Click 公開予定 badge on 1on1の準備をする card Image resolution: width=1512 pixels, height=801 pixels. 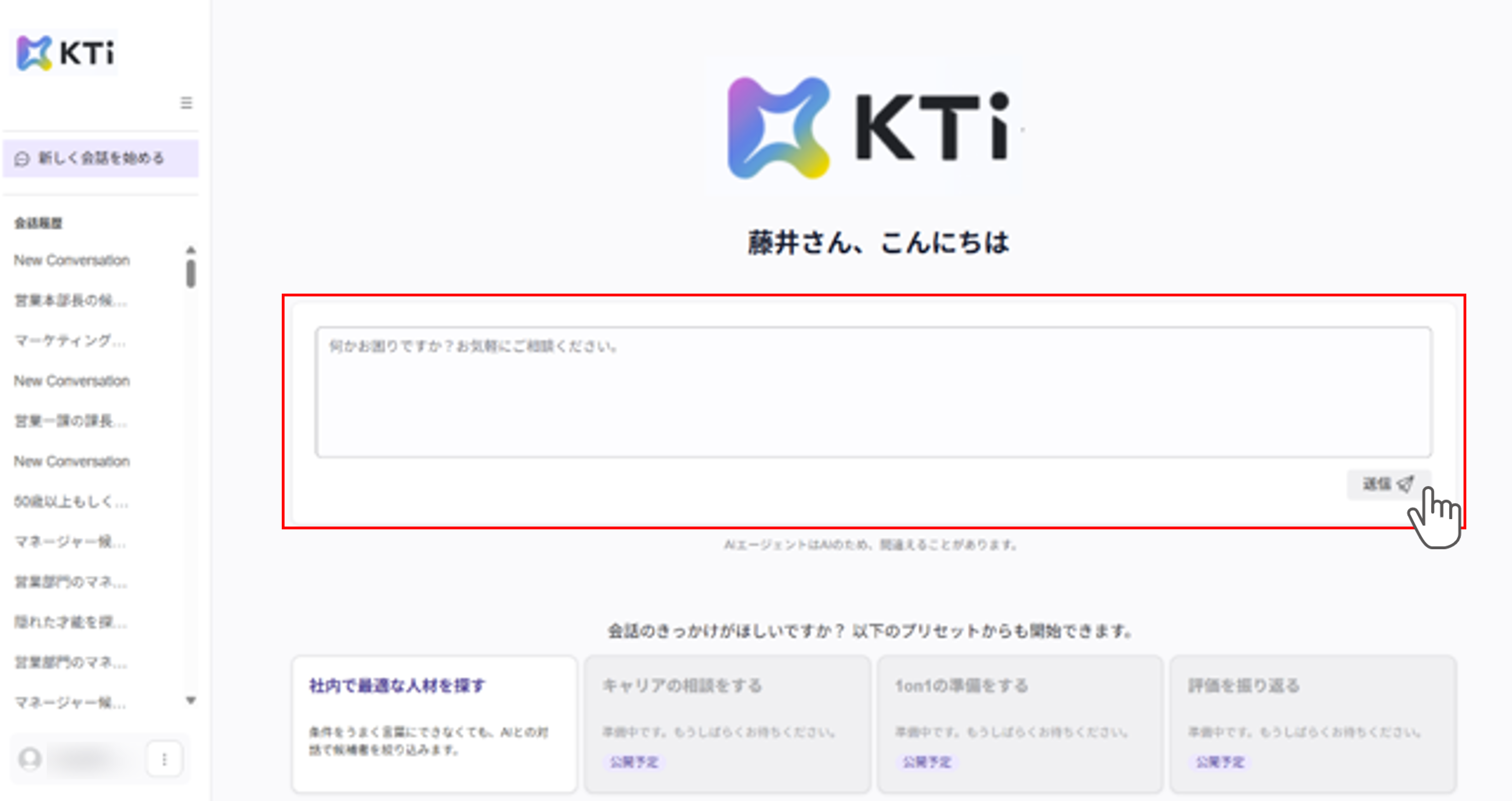click(927, 762)
